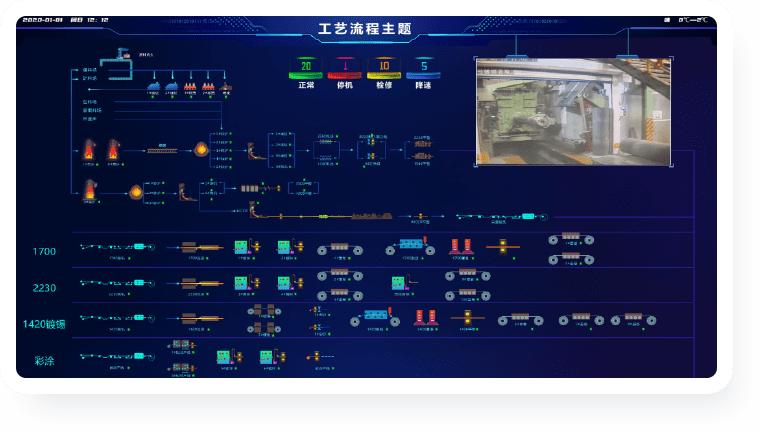
Task: Select first green annealing unit in 1700 row
Action: pos(247,246)
